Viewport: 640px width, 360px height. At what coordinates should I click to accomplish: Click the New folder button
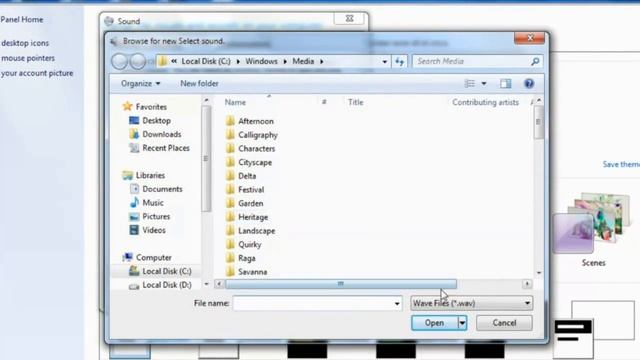pos(199,83)
